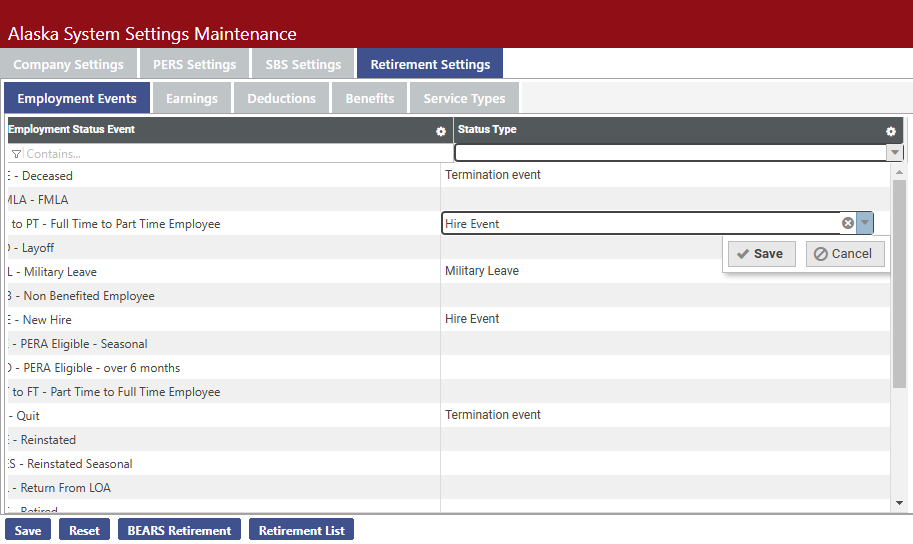This screenshot has height=544, width=913.
Task: Select PERA Eligible - Seasonal row
Action: click(448, 344)
